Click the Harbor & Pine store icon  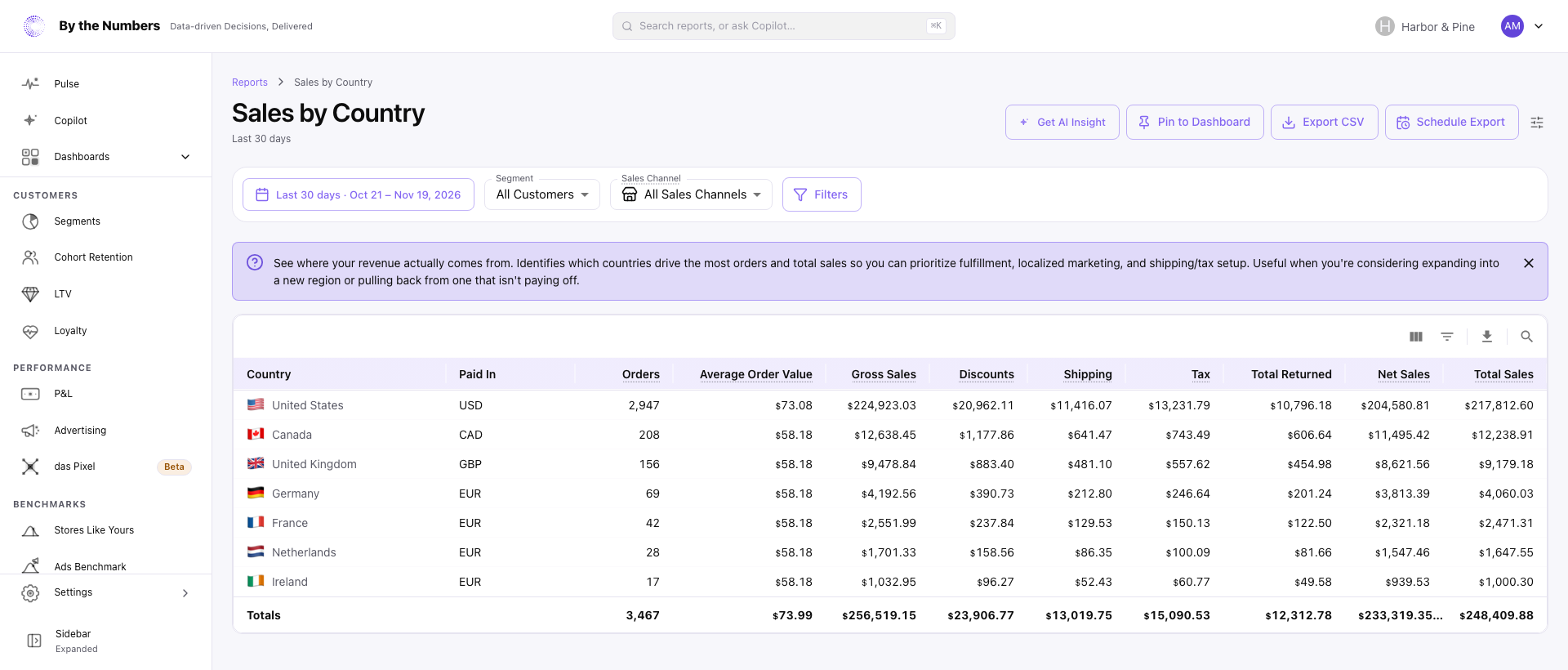1385,26
